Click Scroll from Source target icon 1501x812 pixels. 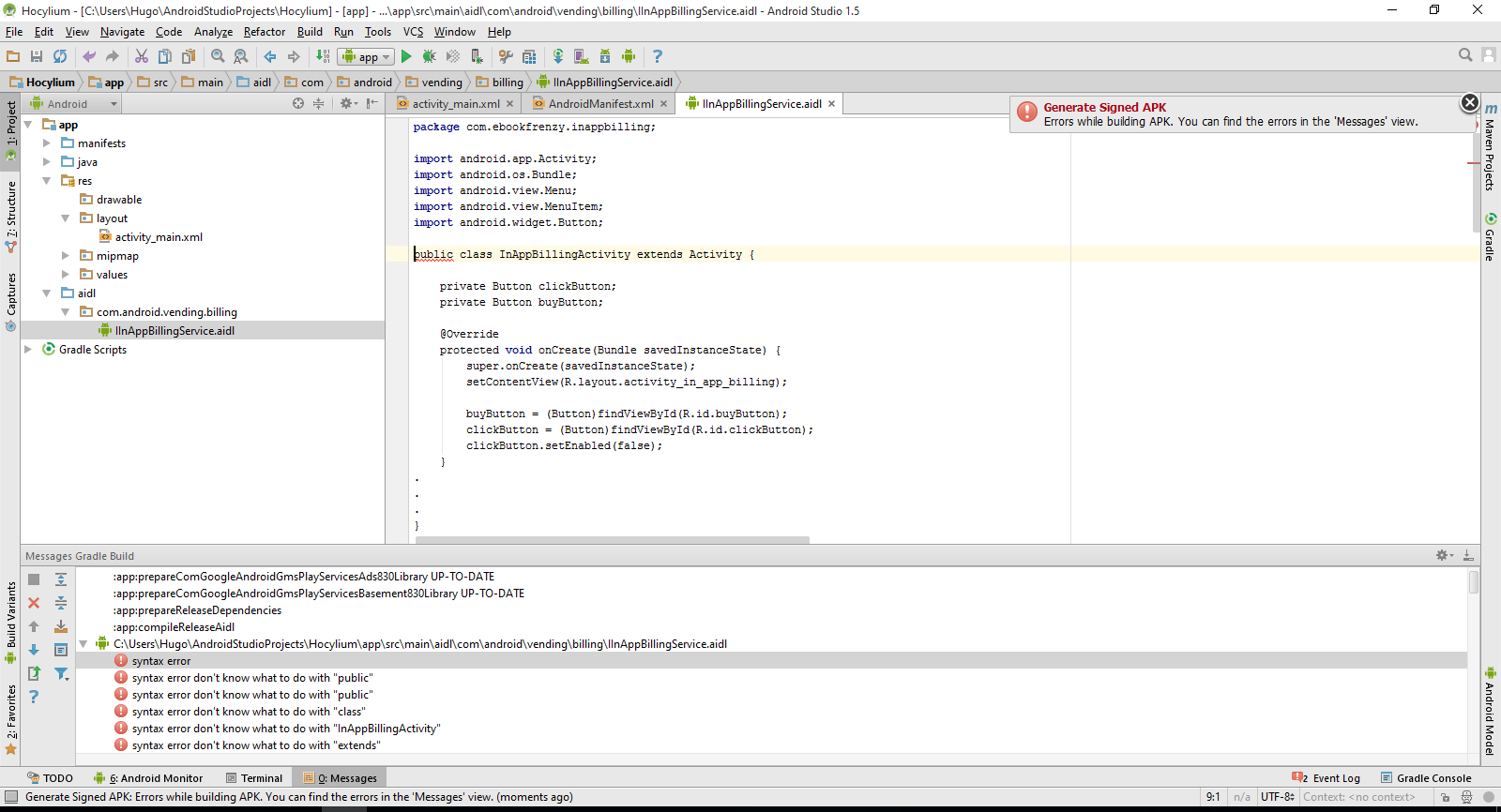pyautogui.click(x=298, y=103)
